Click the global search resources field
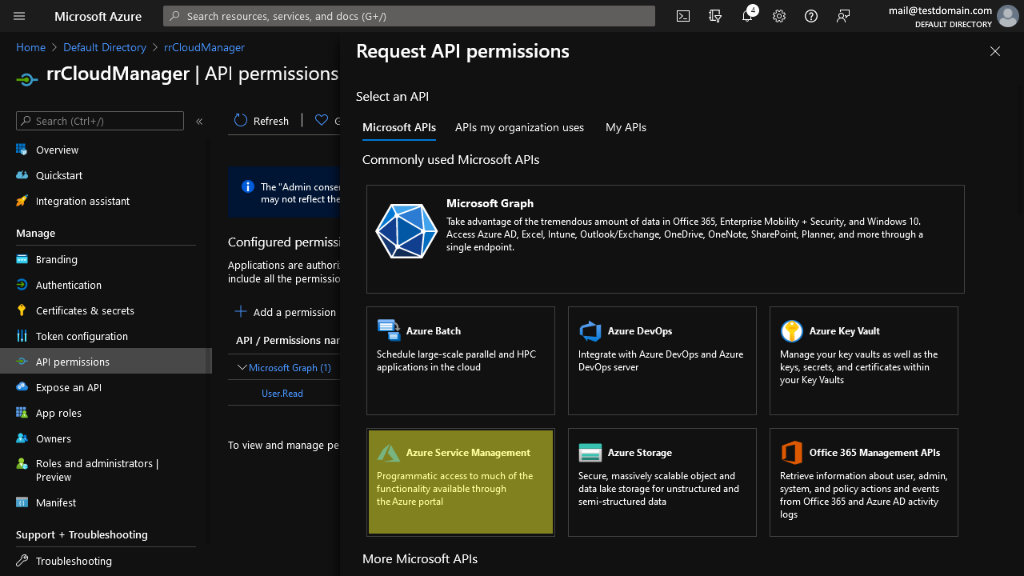 pos(409,16)
